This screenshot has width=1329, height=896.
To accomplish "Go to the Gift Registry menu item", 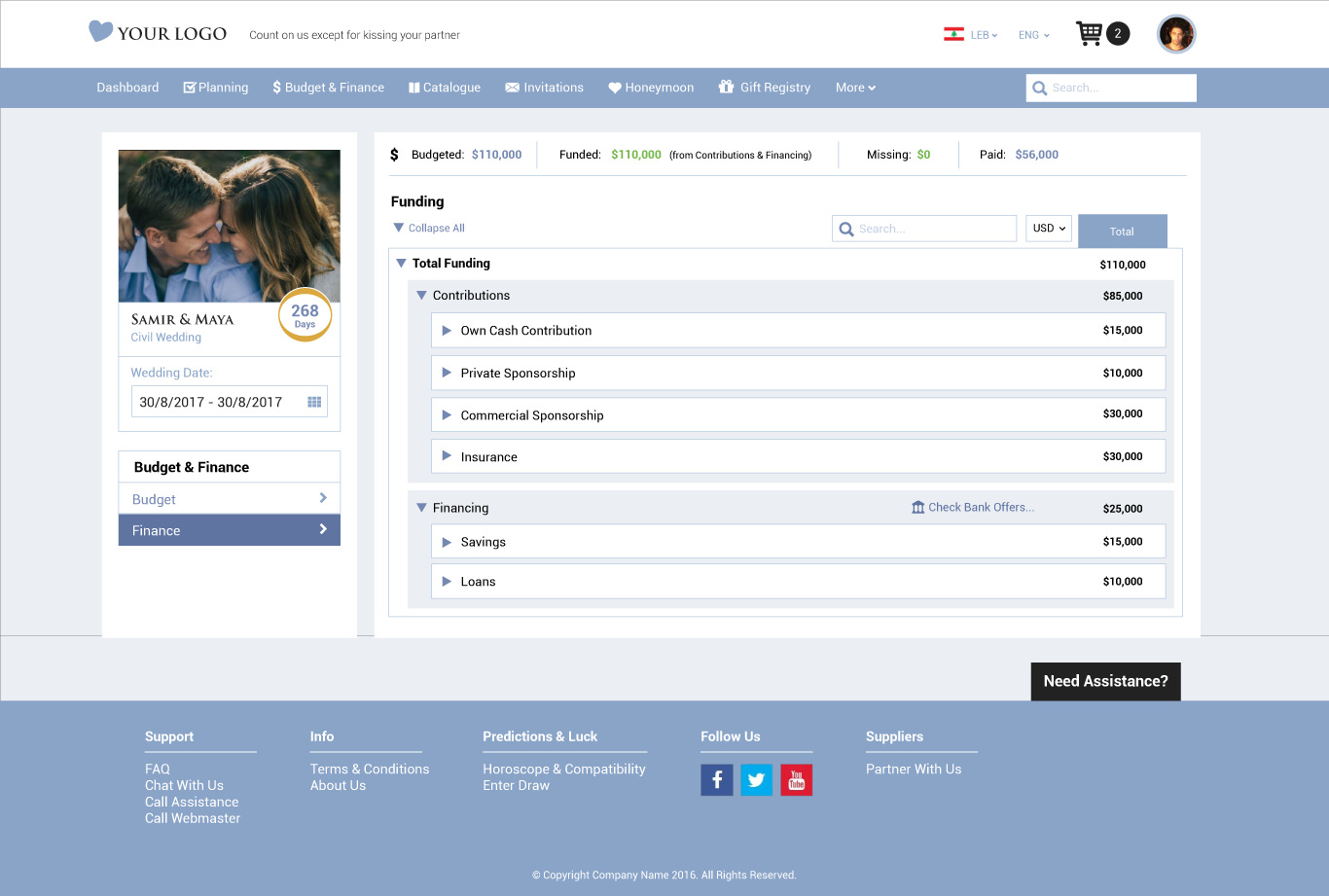I will (765, 88).
